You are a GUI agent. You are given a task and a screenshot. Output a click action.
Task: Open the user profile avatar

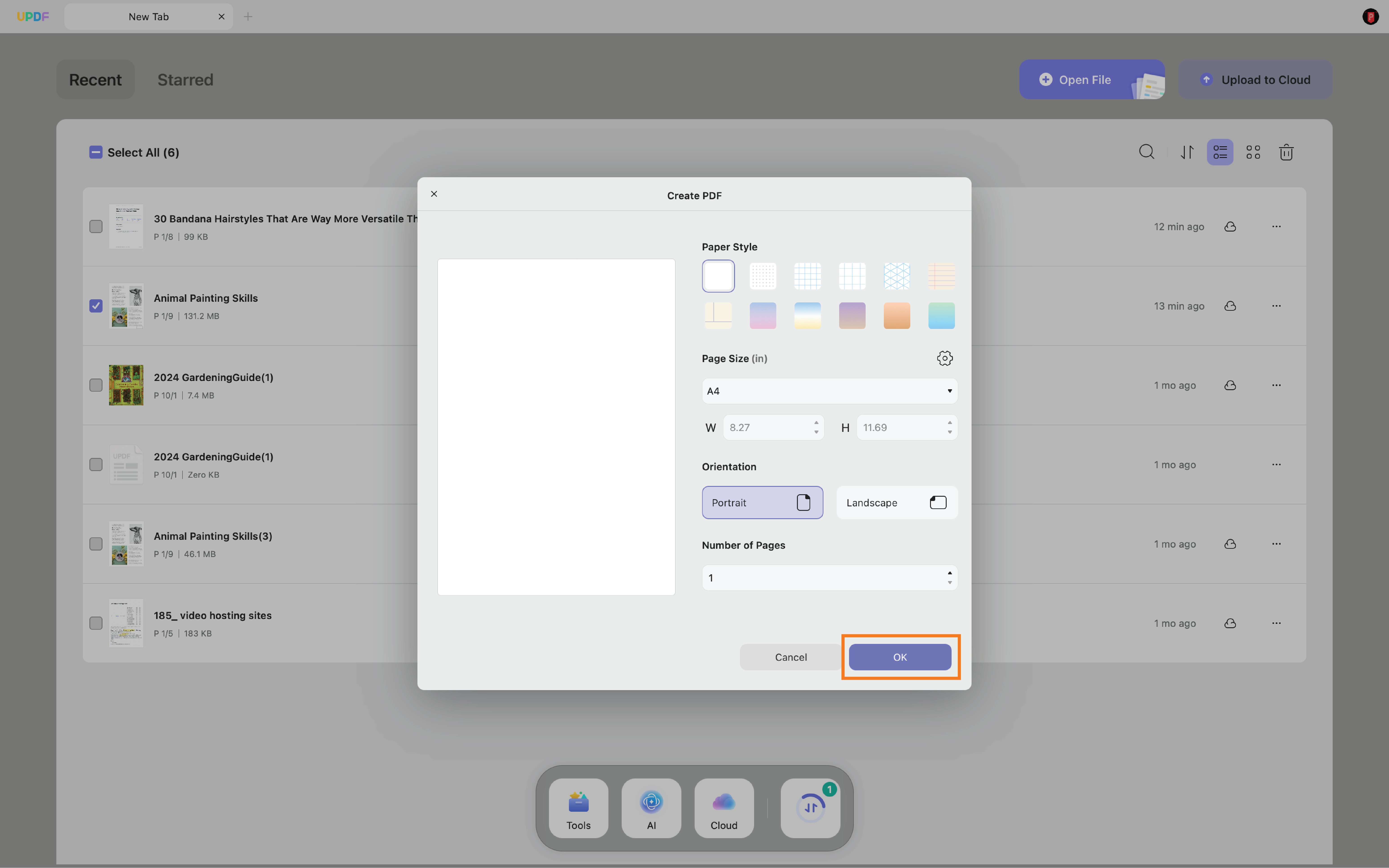click(1370, 17)
